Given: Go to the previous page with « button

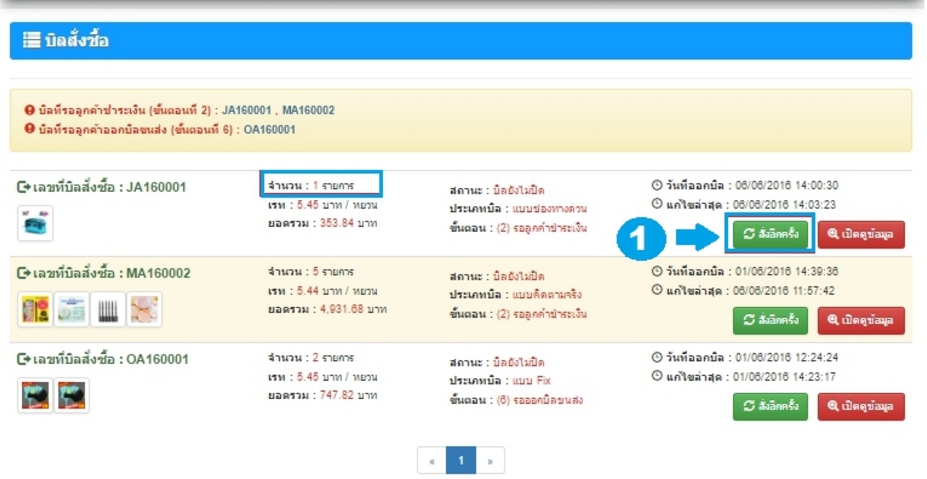Looking at the screenshot, I should tap(432, 460).
